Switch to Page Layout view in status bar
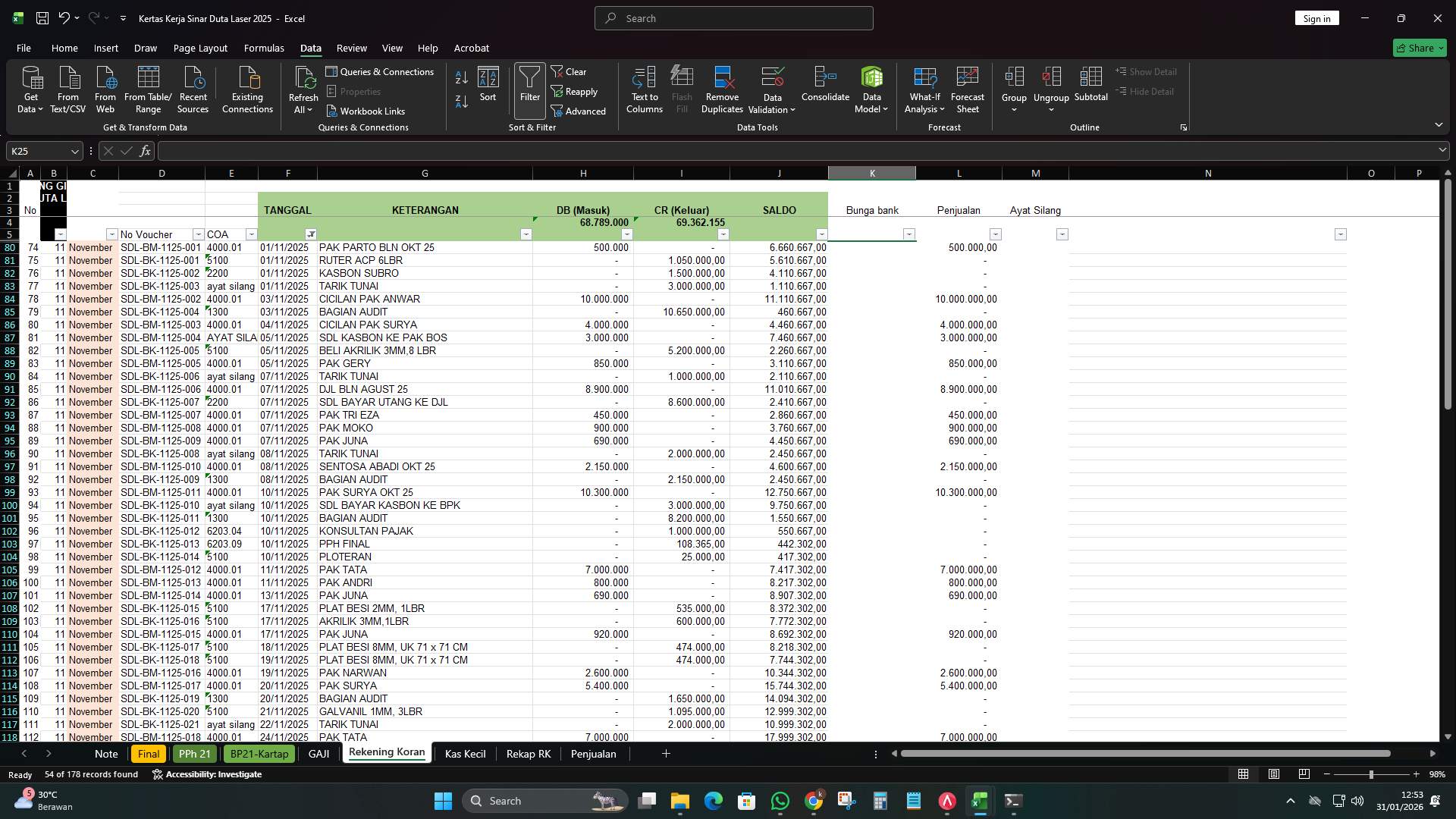Viewport: 1456px width, 819px height. click(1273, 774)
